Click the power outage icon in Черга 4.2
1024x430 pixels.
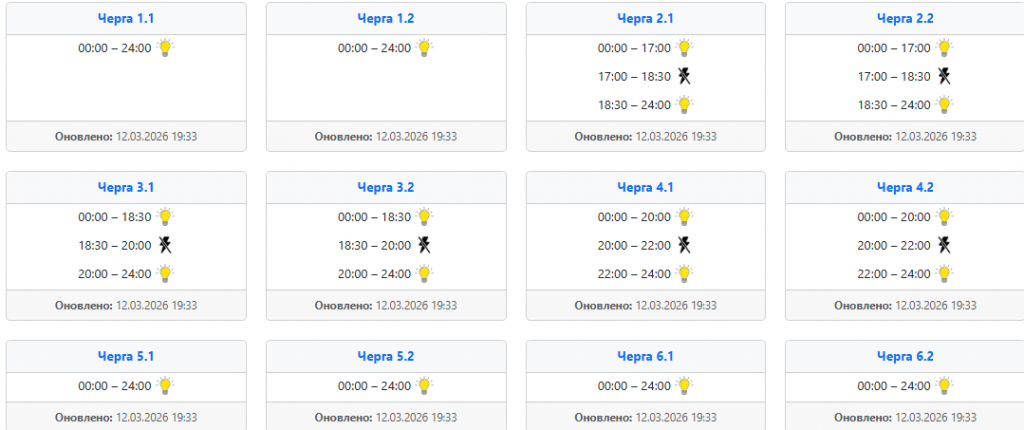tap(943, 245)
